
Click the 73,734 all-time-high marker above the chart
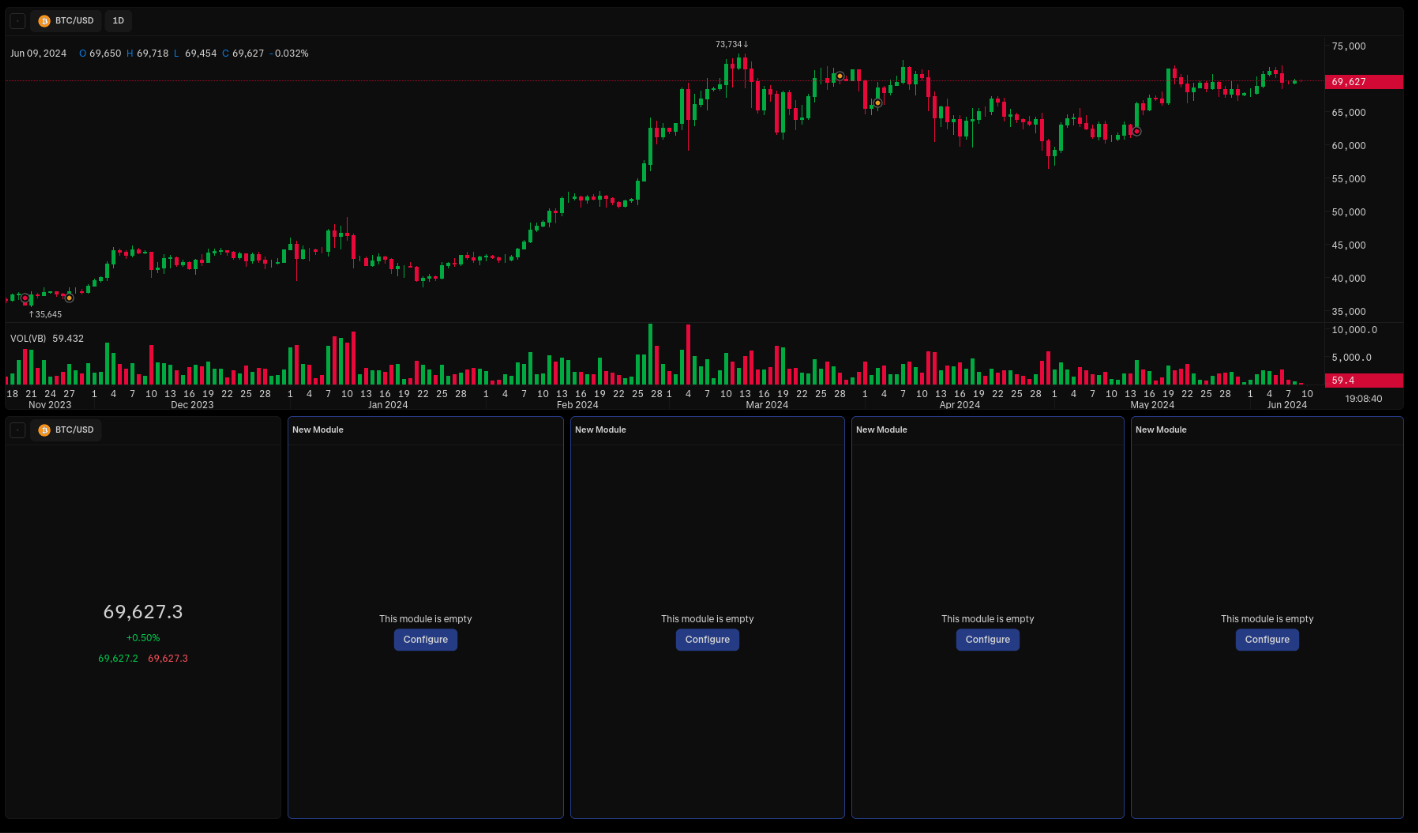pyautogui.click(x=731, y=44)
